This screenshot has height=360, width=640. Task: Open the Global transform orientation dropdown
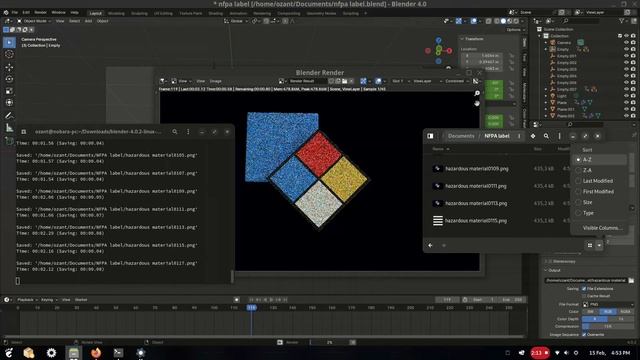[236, 21]
